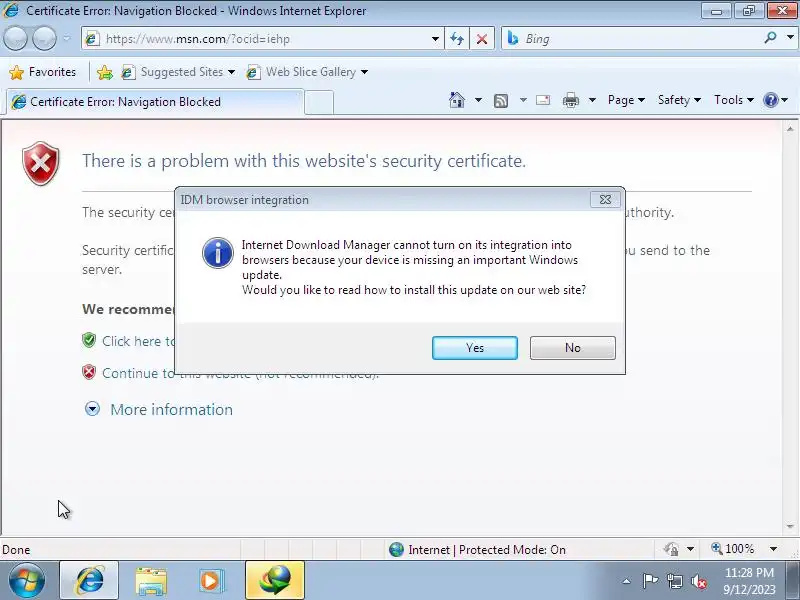Click muted volume tray icon
Screen dimensions: 800x600
[x=699, y=581]
